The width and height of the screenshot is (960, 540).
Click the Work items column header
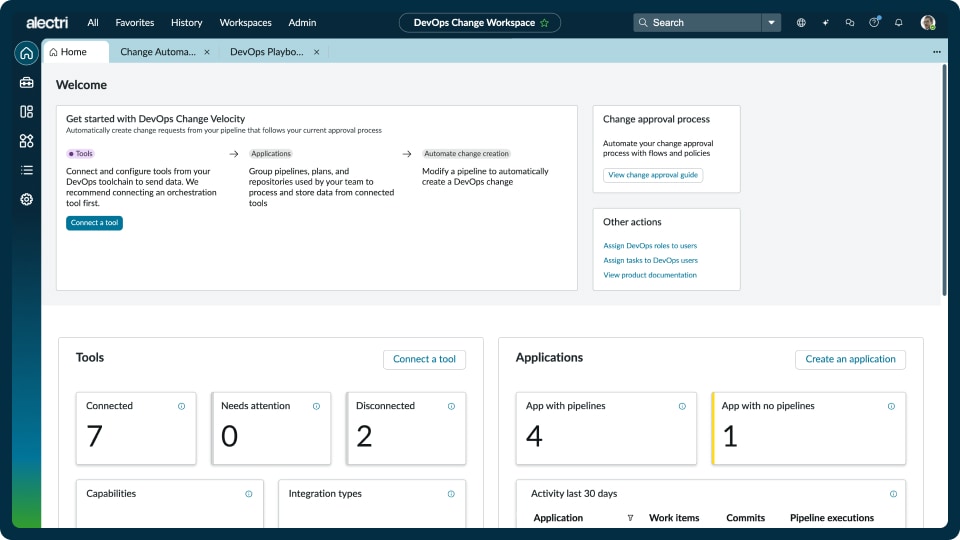coord(674,518)
